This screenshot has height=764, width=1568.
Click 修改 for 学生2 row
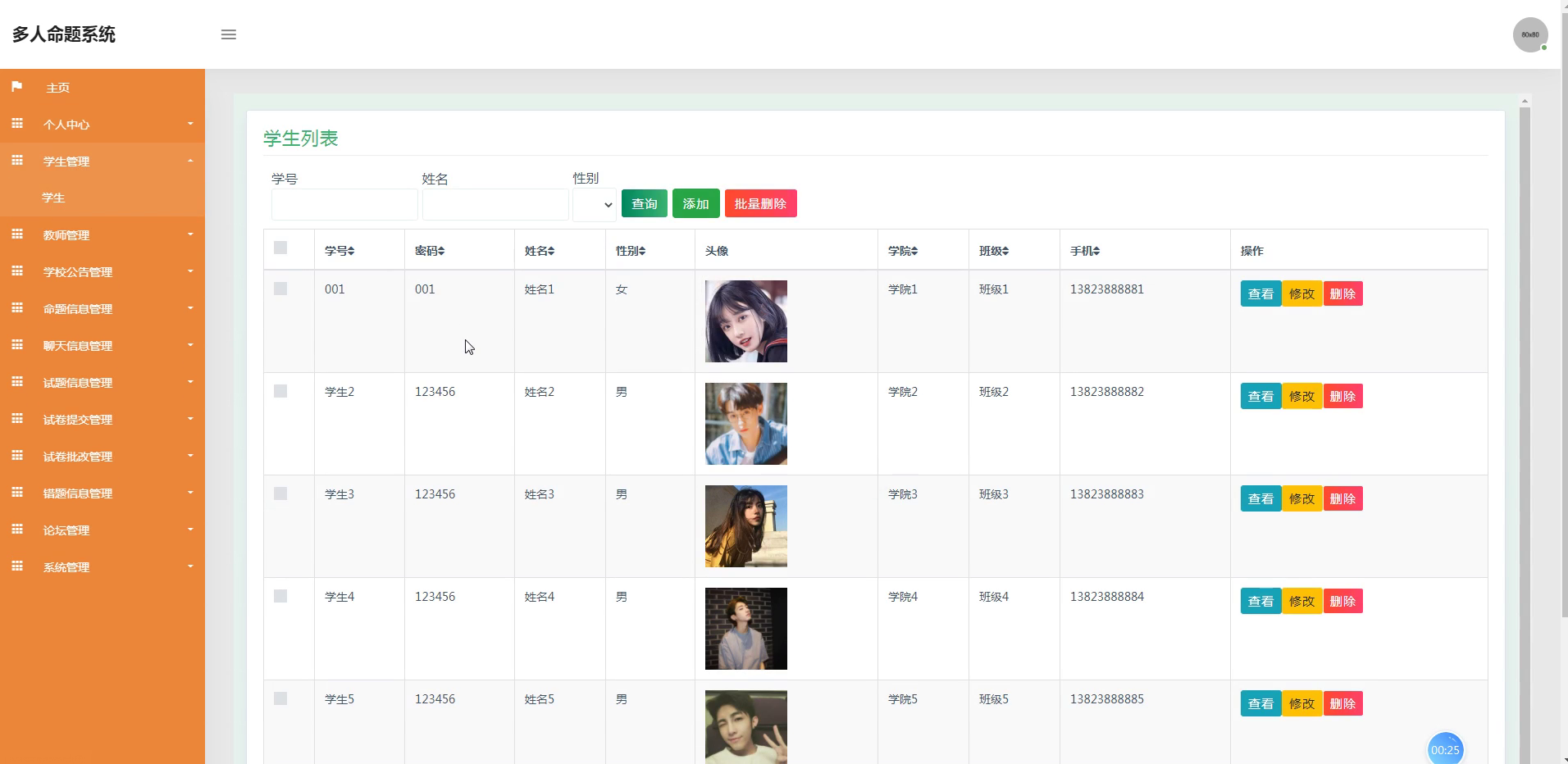tap(1301, 396)
